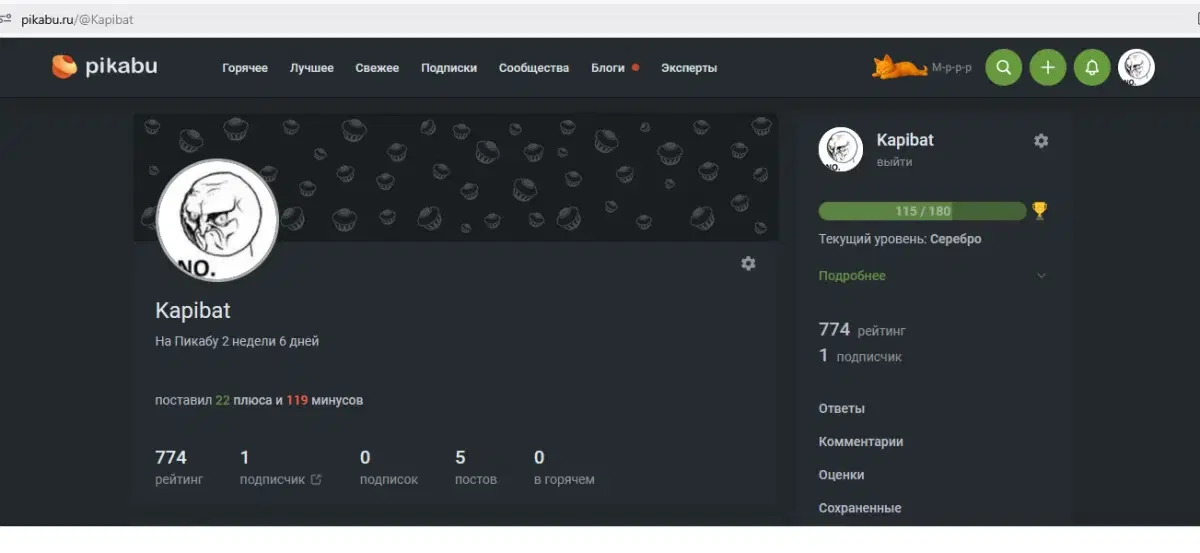Open the Свежее section
1200x553 pixels.
pos(377,68)
